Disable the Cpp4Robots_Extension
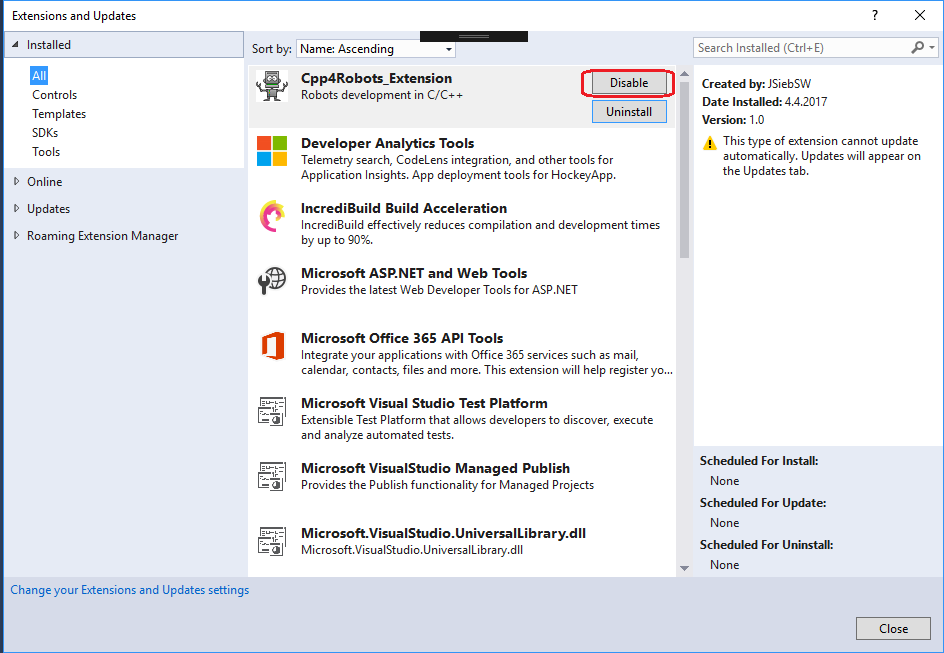The image size is (944, 653). point(629,83)
